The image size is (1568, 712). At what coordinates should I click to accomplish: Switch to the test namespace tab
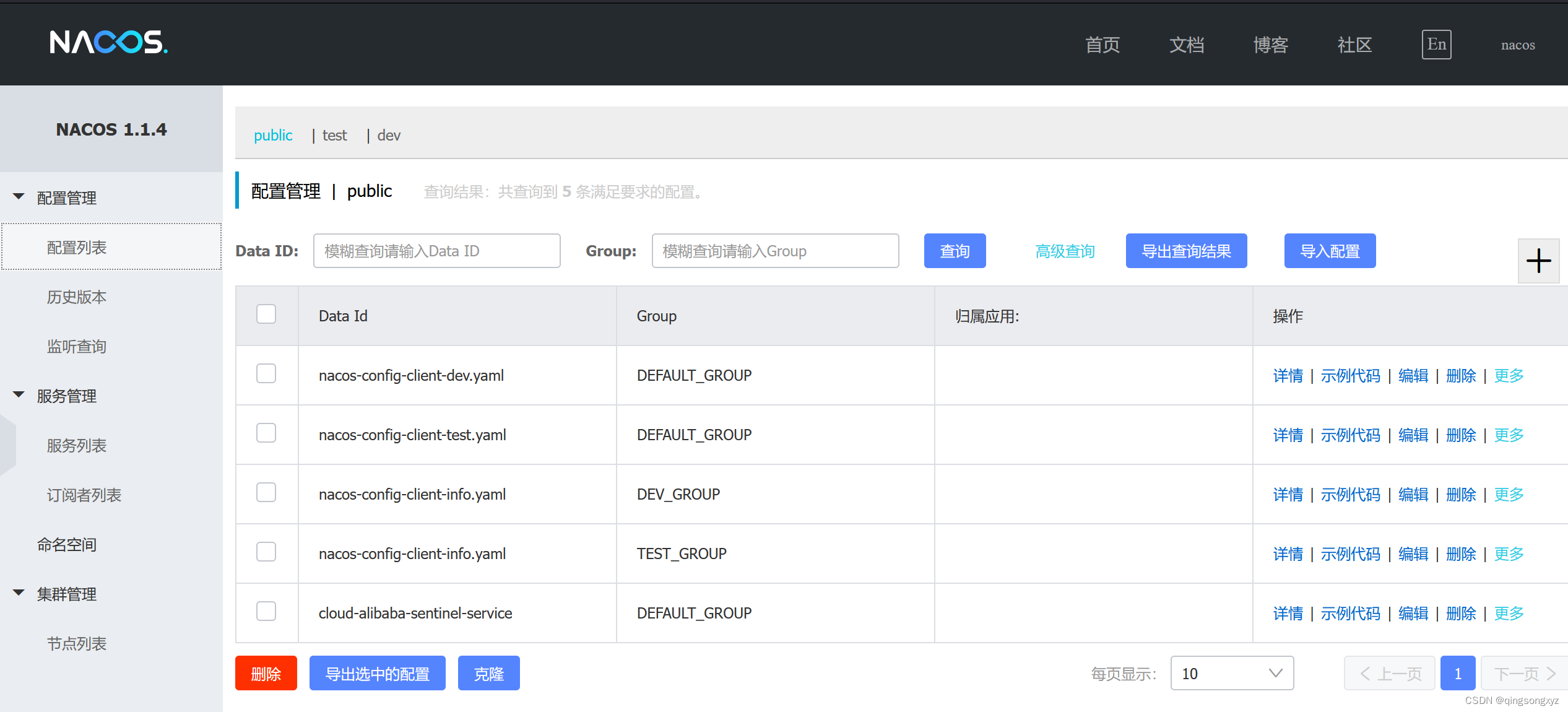334,135
